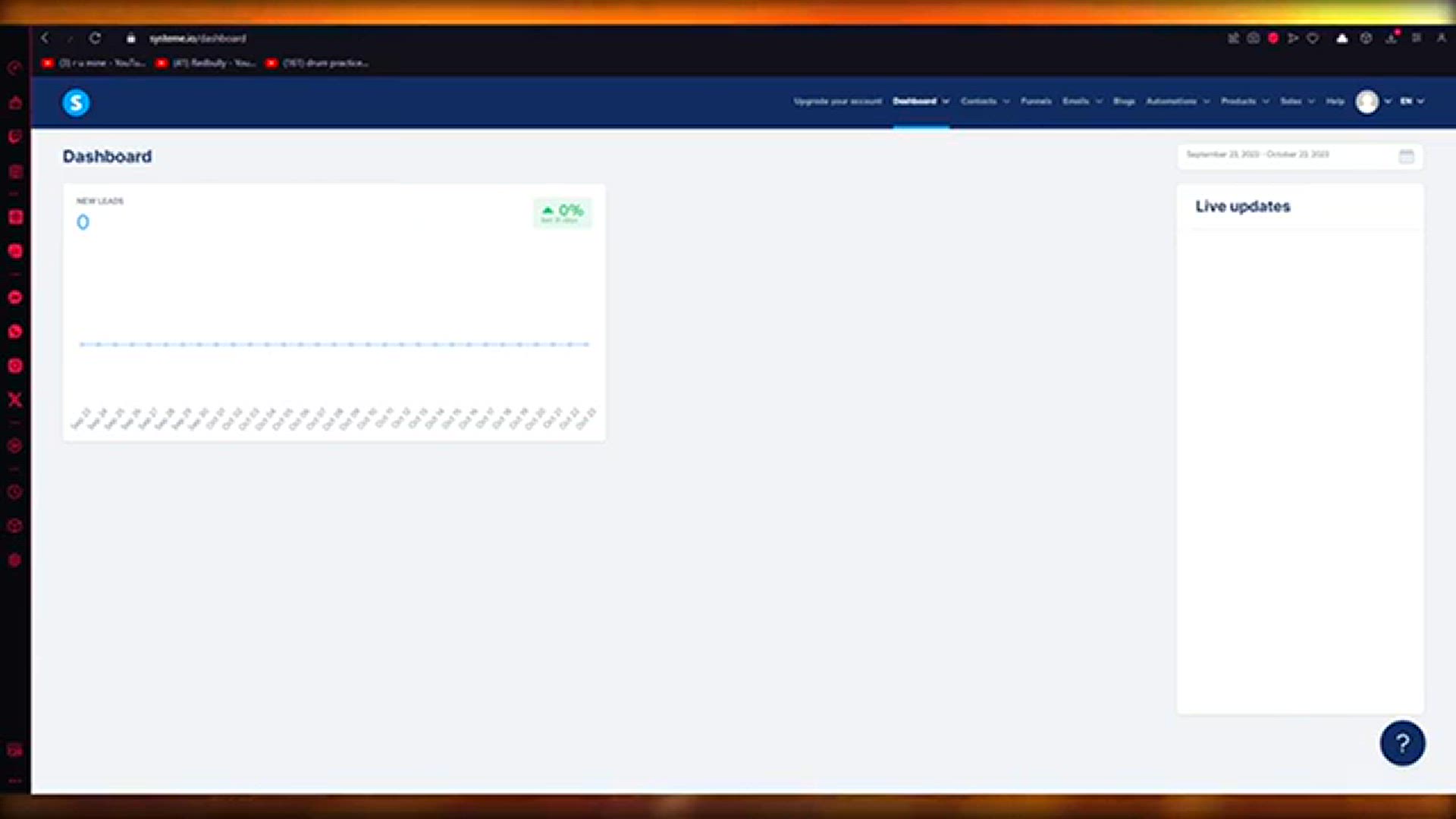Click the New Leads count 0
Viewport: 1456px width, 819px height.
(83, 222)
